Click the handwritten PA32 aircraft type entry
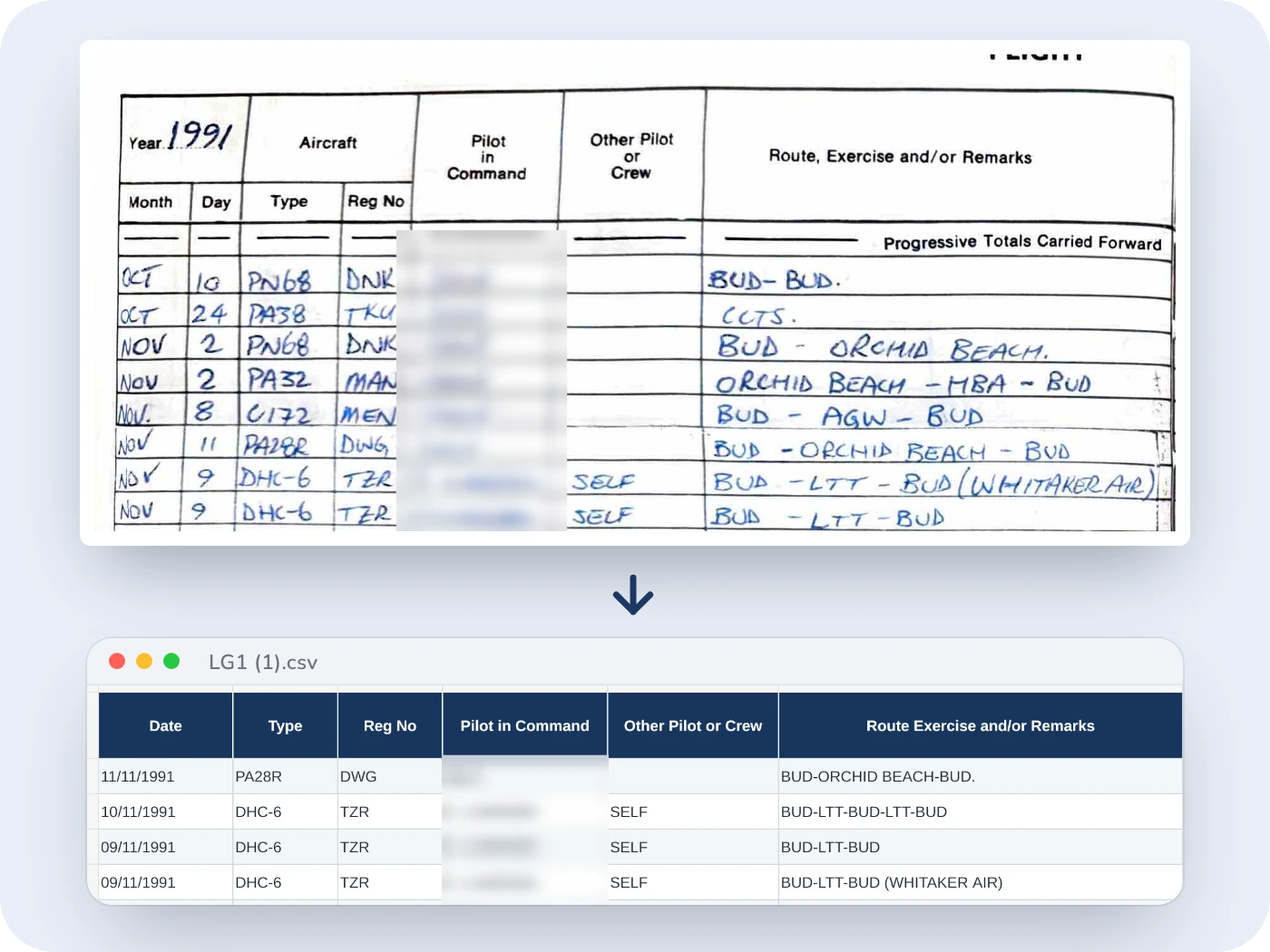Image resolution: width=1270 pixels, height=952 pixels. point(278,379)
